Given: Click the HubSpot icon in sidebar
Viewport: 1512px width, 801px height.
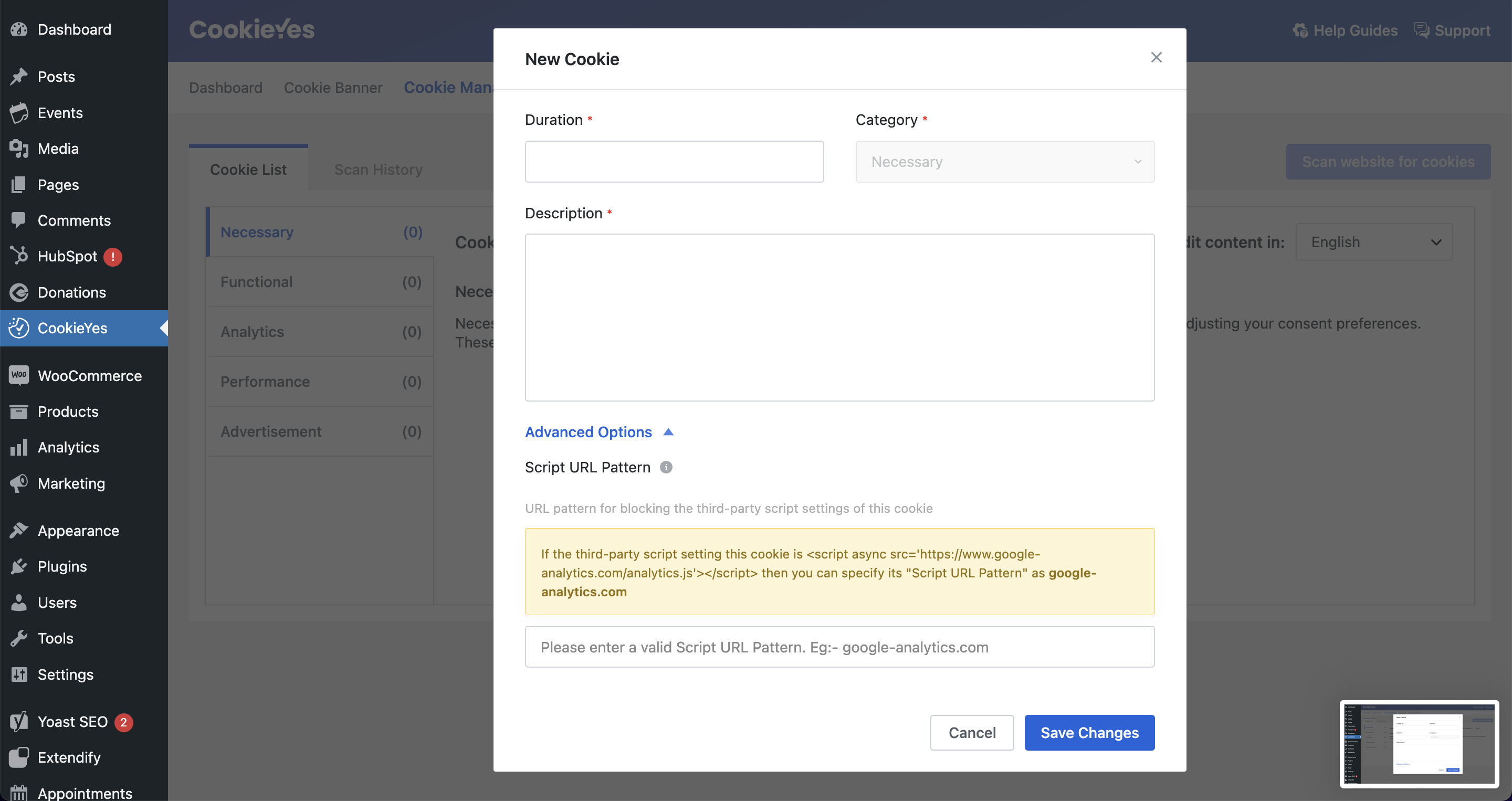Looking at the screenshot, I should click(x=20, y=255).
